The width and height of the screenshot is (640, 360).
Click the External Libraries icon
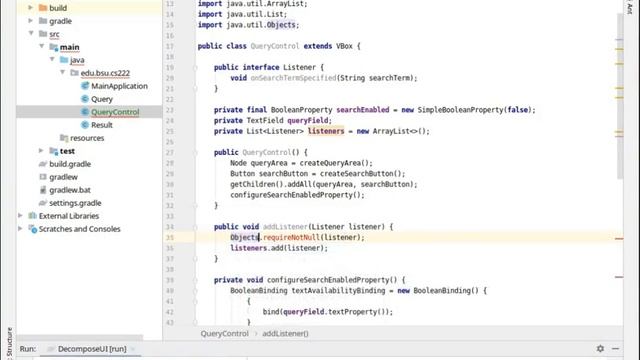pyautogui.click(x=32, y=216)
